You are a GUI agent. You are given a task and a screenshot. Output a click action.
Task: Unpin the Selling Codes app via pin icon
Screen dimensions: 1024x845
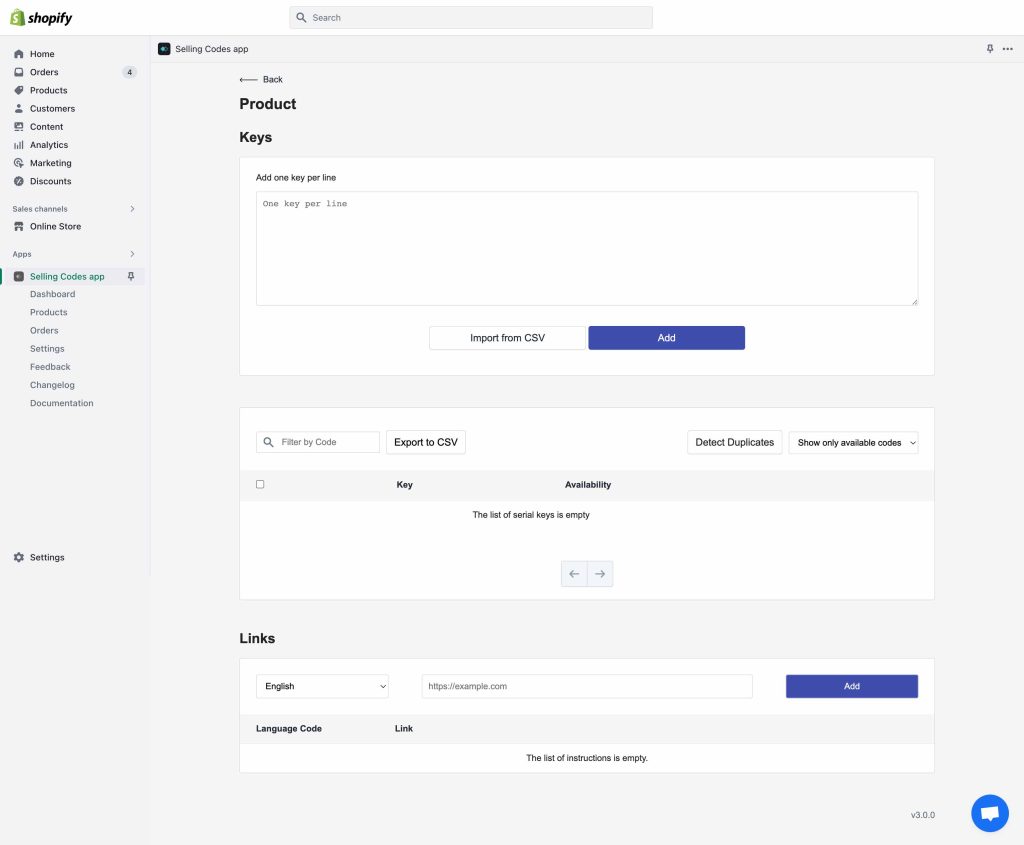point(131,276)
